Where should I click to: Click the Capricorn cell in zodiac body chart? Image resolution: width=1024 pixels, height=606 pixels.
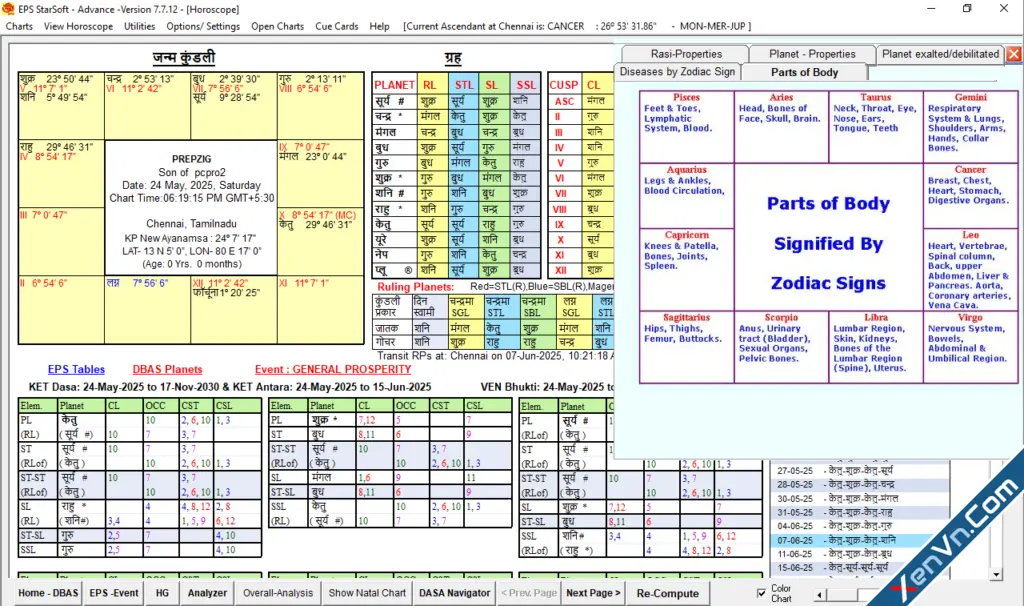[686, 270]
